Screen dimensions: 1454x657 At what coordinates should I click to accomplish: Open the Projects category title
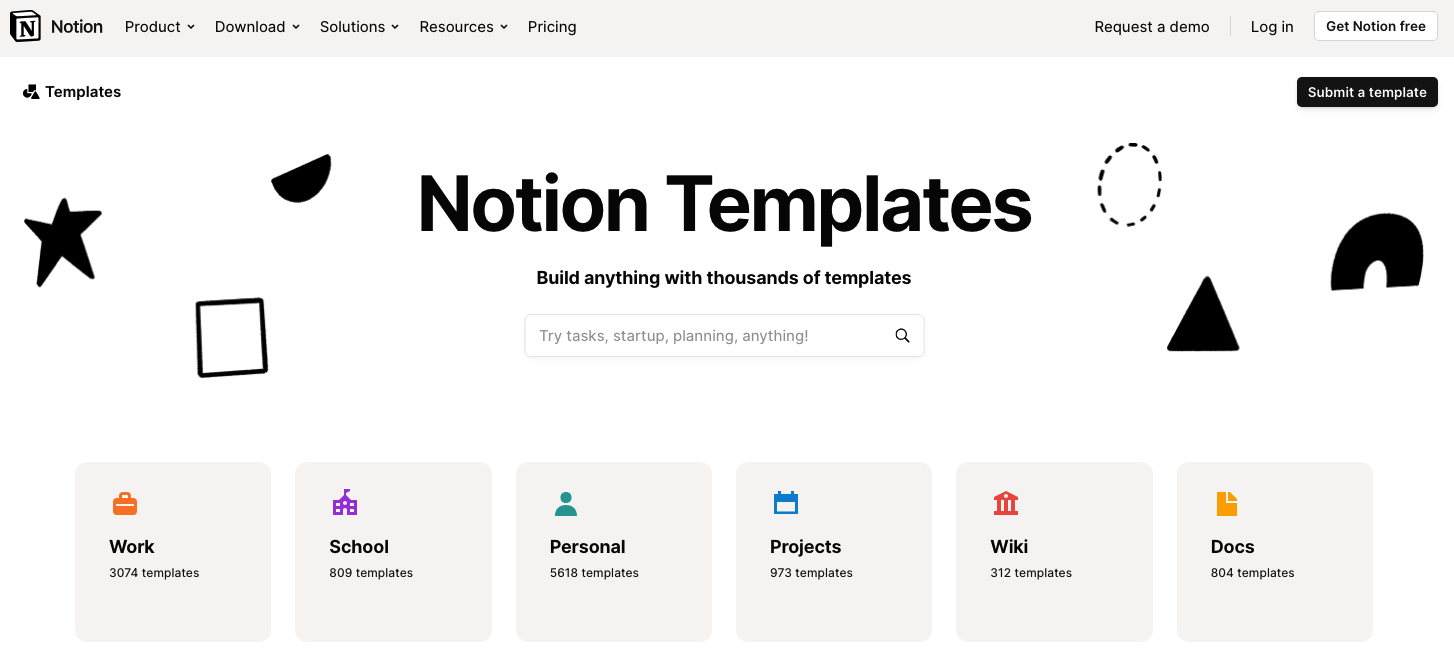point(806,547)
